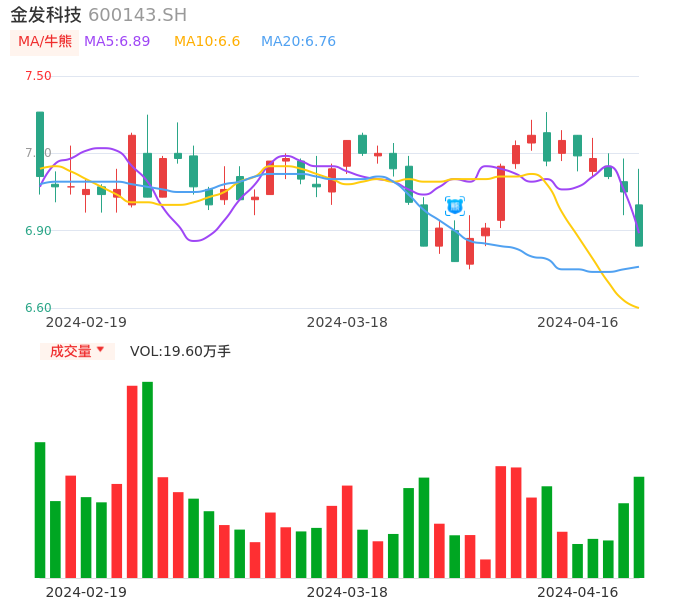Click the tallest red volume bar
Screen dimensions: 686x606
tap(132, 482)
